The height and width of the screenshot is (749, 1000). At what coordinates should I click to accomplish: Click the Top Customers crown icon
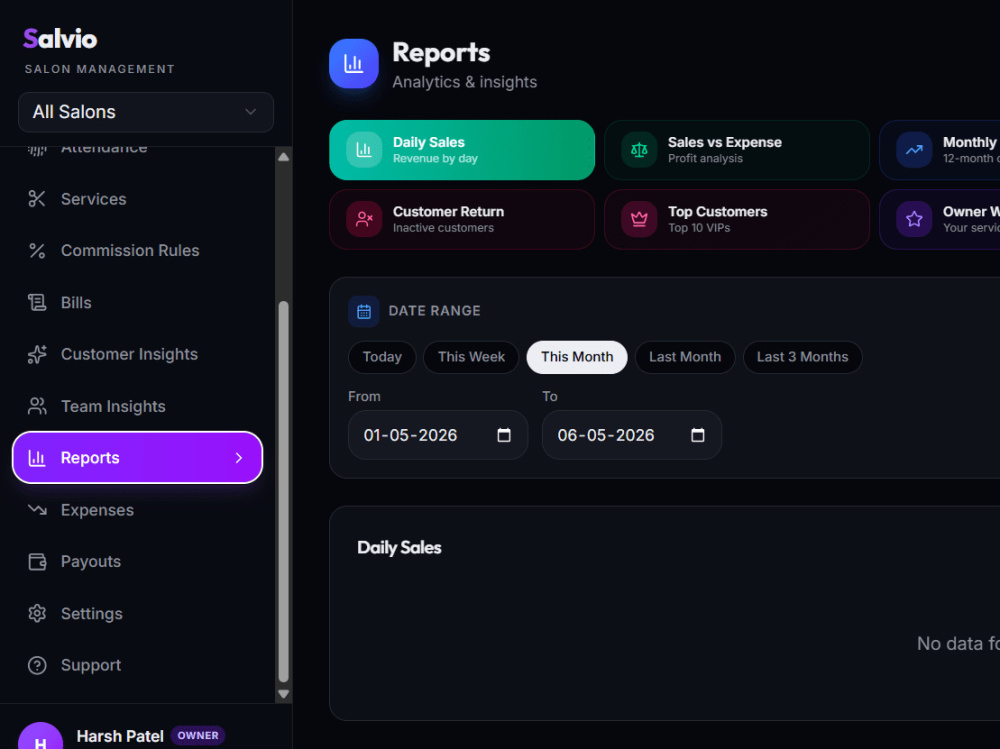click(639, 219)
